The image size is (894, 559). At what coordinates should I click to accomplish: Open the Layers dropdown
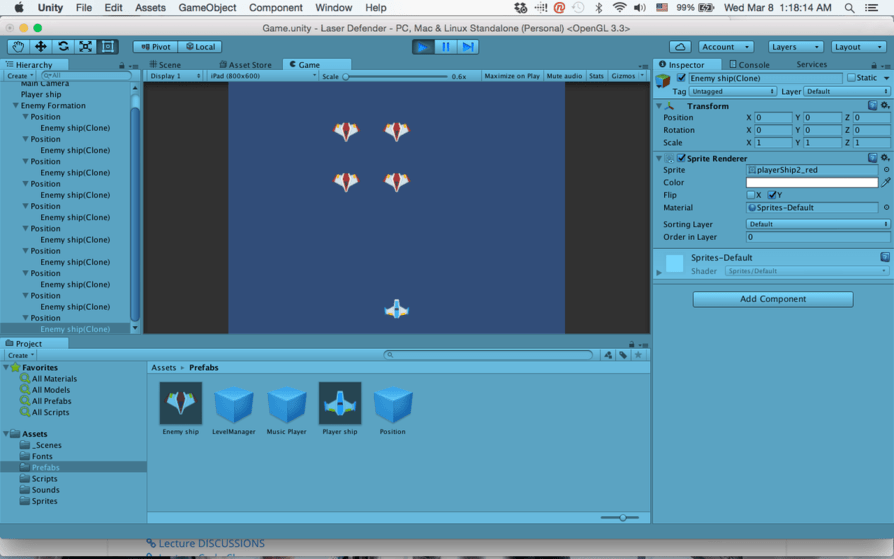coord(795,47)
